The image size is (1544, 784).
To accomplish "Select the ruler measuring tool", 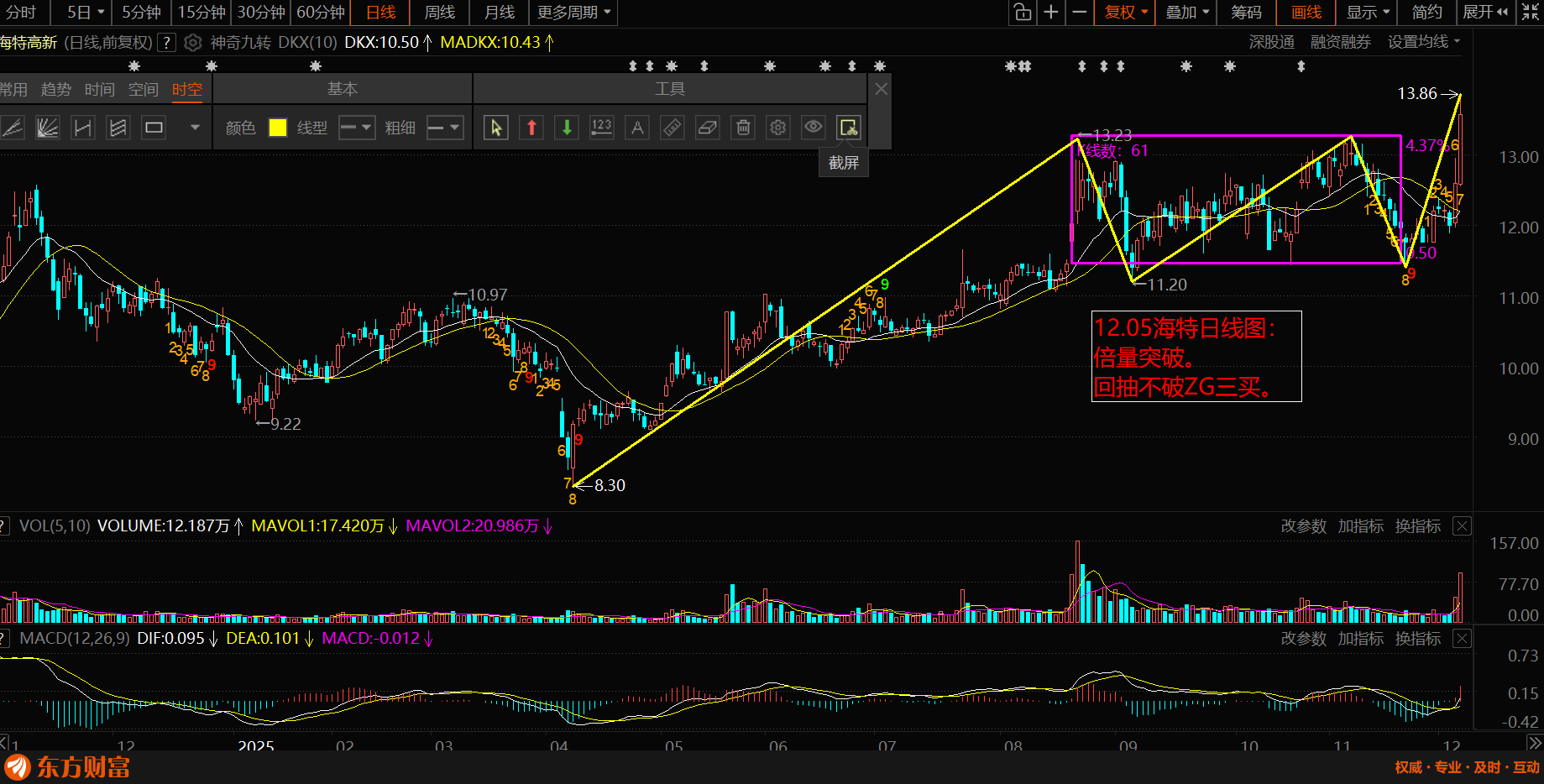I will (673, 128).
